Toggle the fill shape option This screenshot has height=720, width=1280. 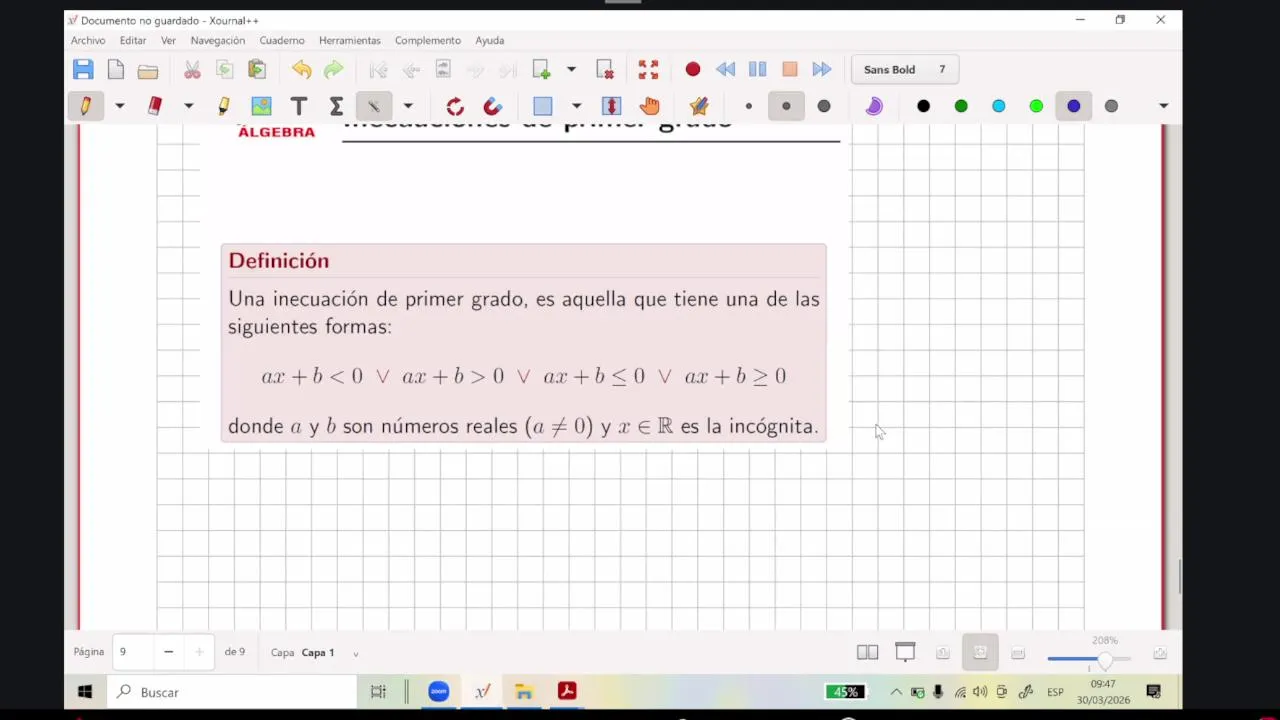874,106
